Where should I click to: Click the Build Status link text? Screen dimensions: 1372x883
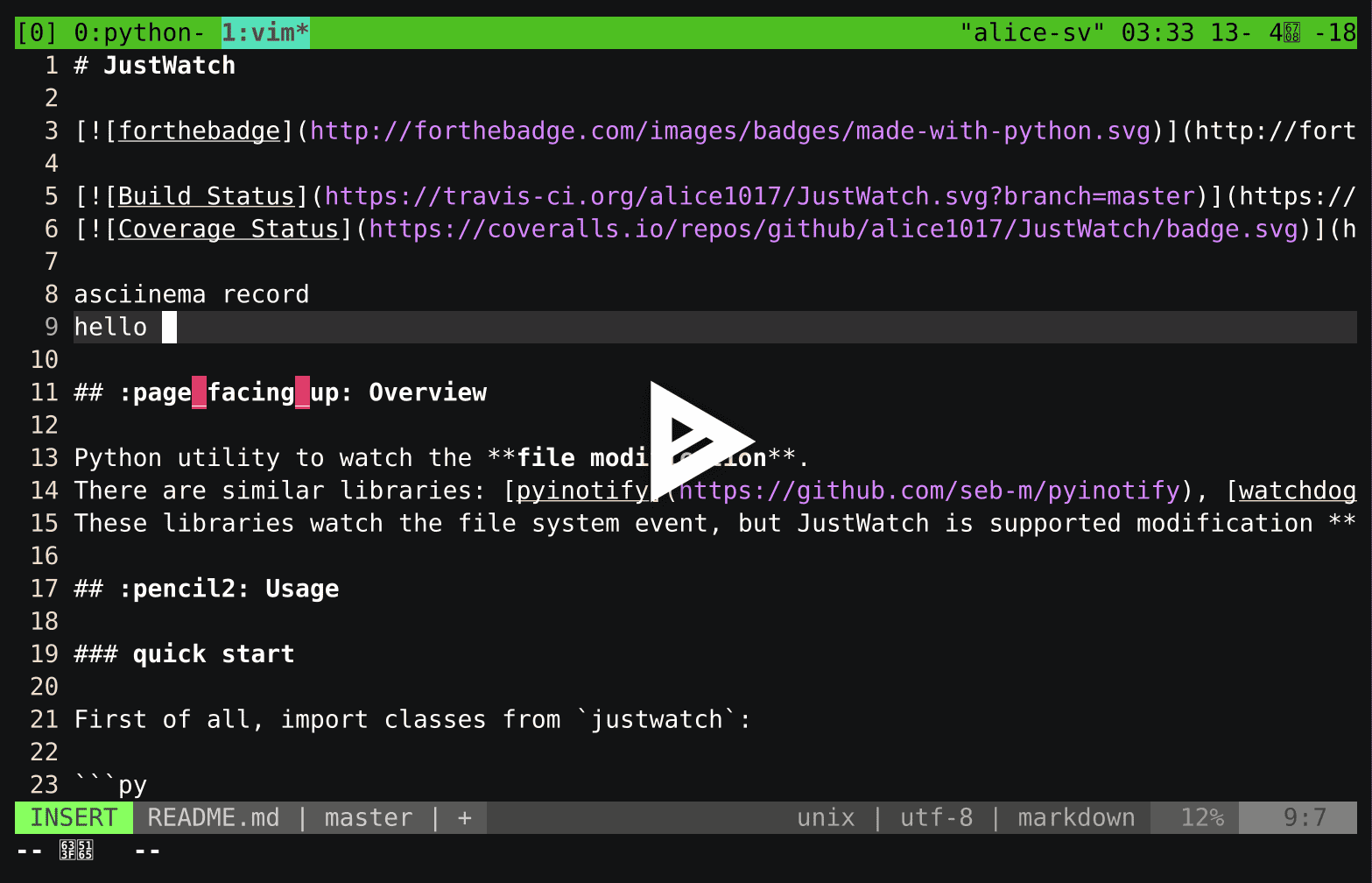(207, 196)
